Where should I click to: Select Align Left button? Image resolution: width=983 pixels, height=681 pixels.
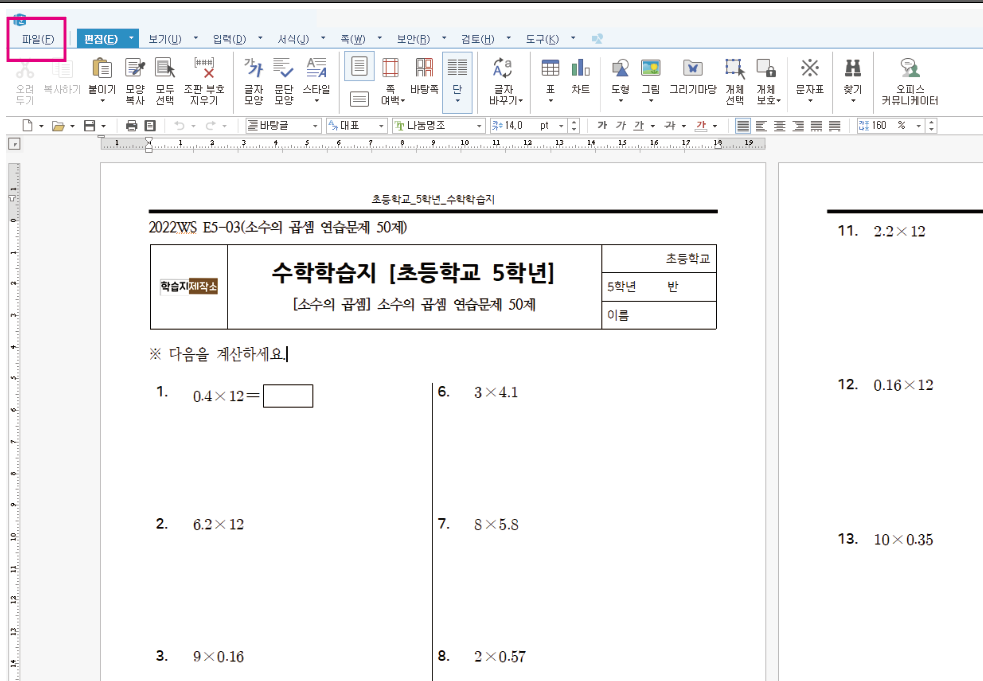coord(761,125)
